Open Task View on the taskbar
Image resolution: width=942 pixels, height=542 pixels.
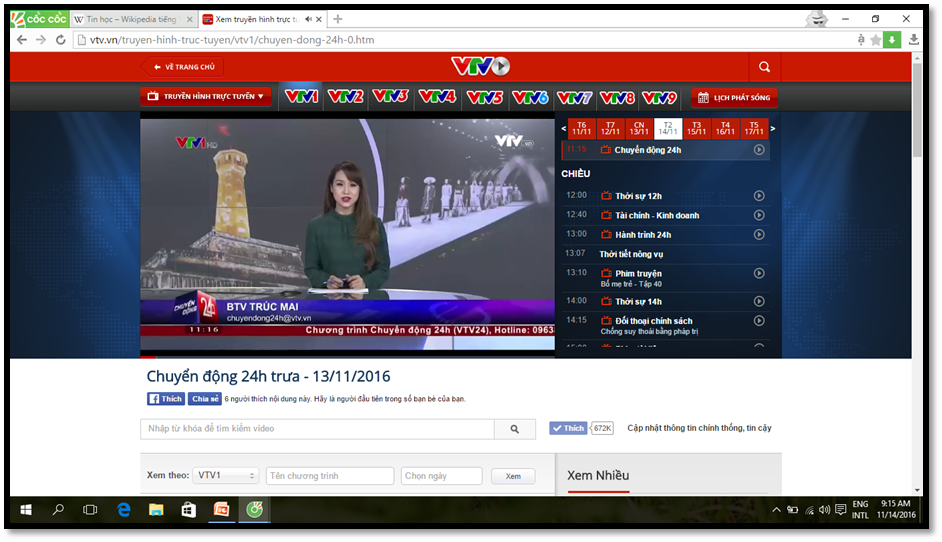(90, 510)
